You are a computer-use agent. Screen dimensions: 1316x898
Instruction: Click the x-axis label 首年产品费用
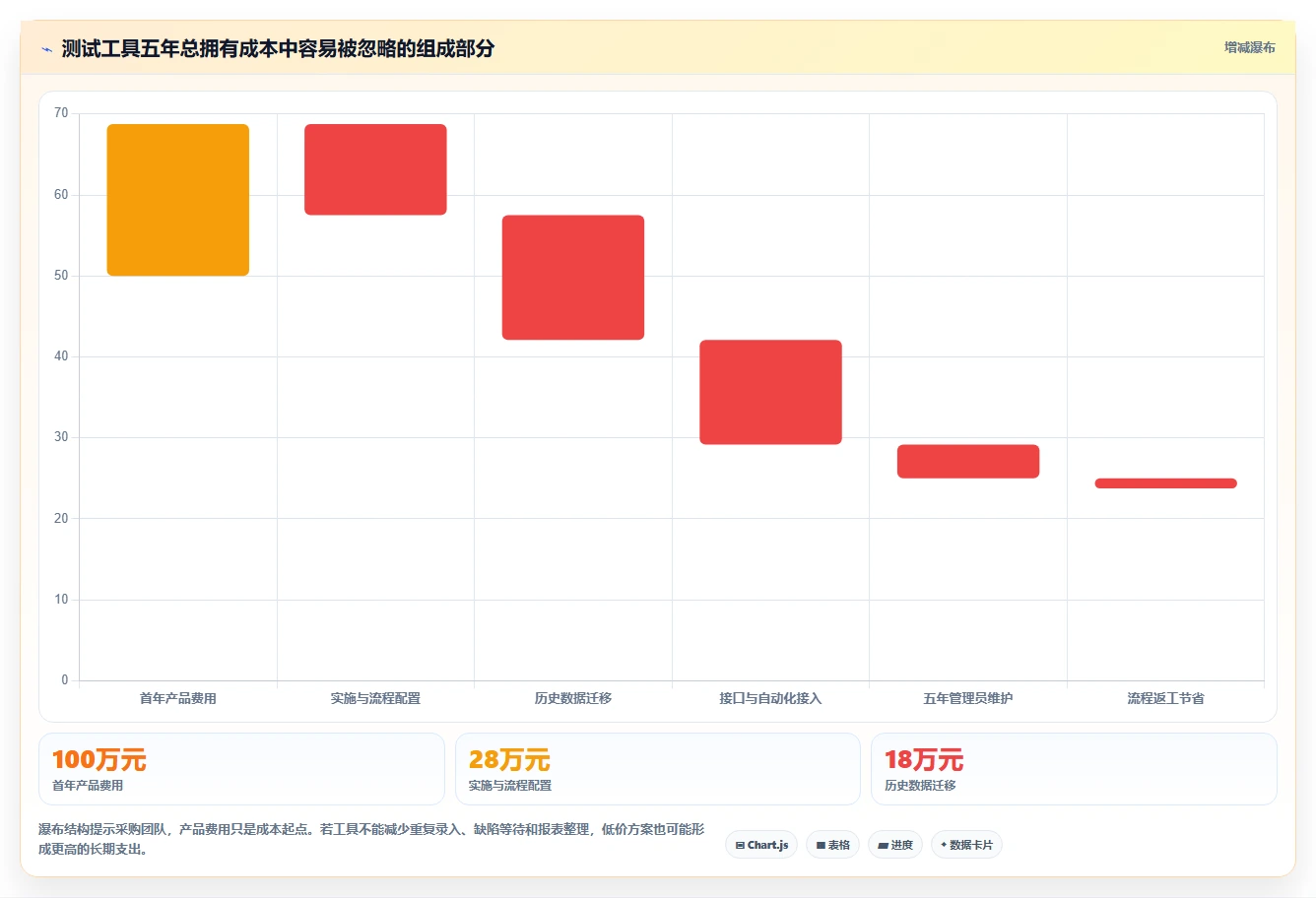click(178, 698)
